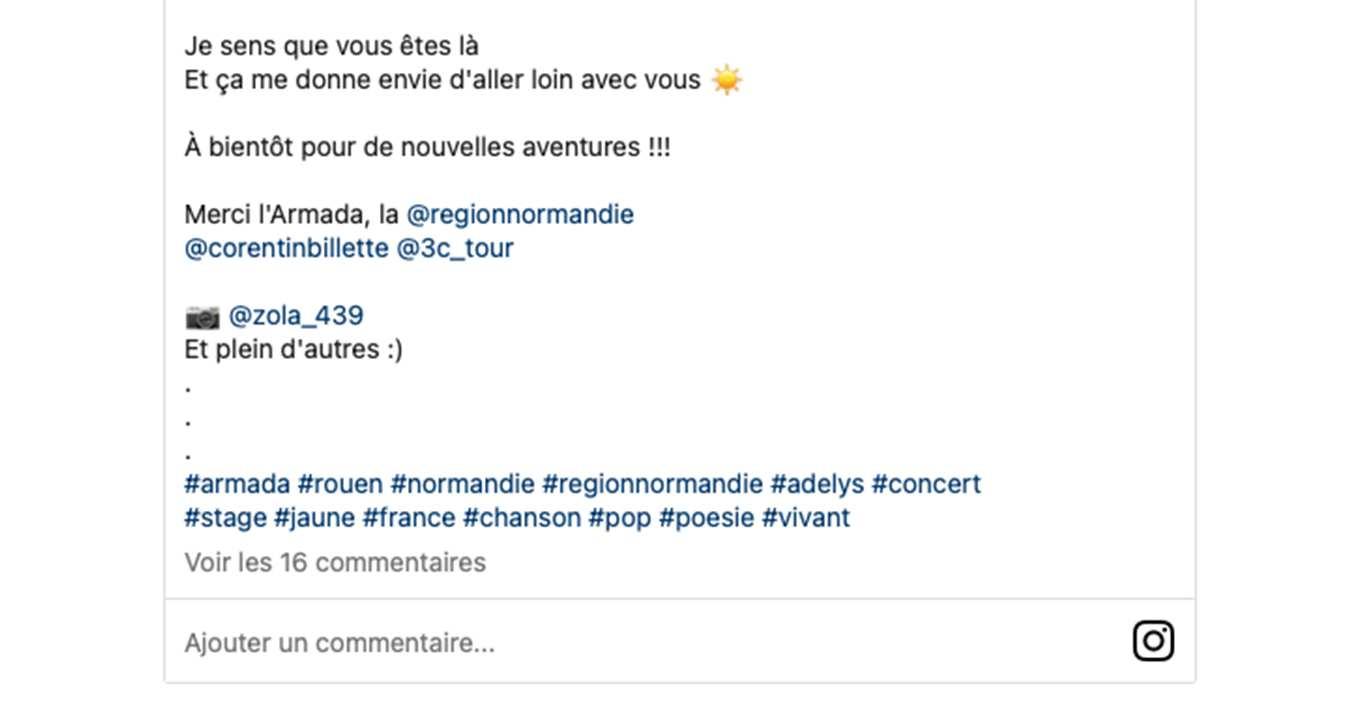Open the #chanson hashtag

coord(521,518)
